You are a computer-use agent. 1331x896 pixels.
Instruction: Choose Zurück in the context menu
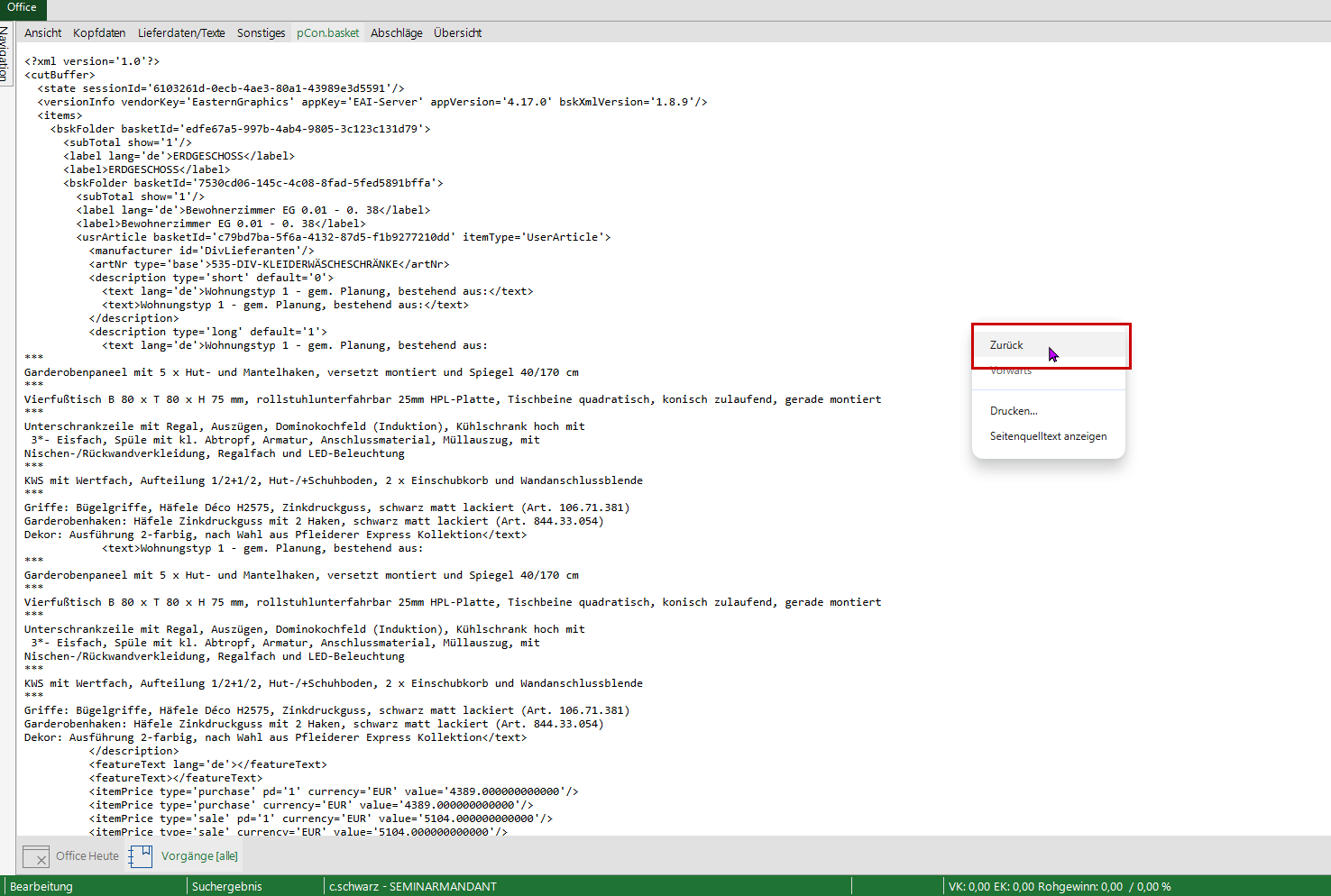click(1006, 345)
